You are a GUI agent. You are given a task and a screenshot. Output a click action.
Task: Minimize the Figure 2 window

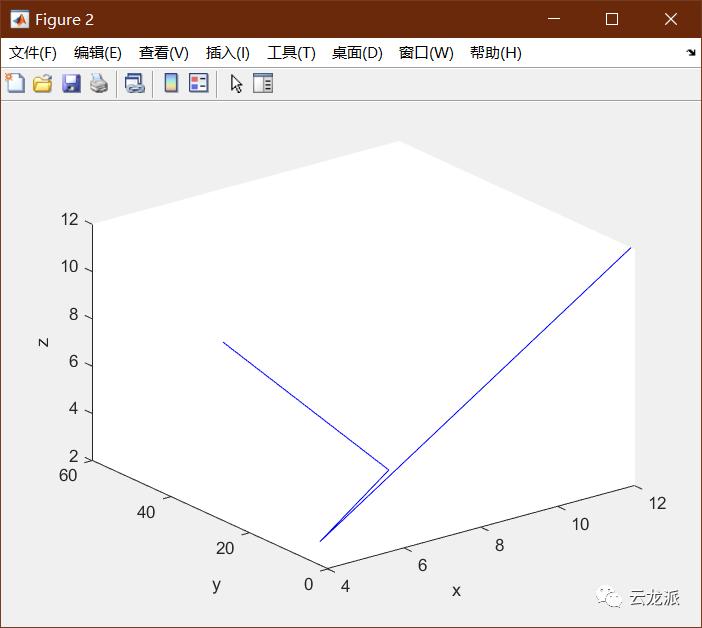pos(554,19)
